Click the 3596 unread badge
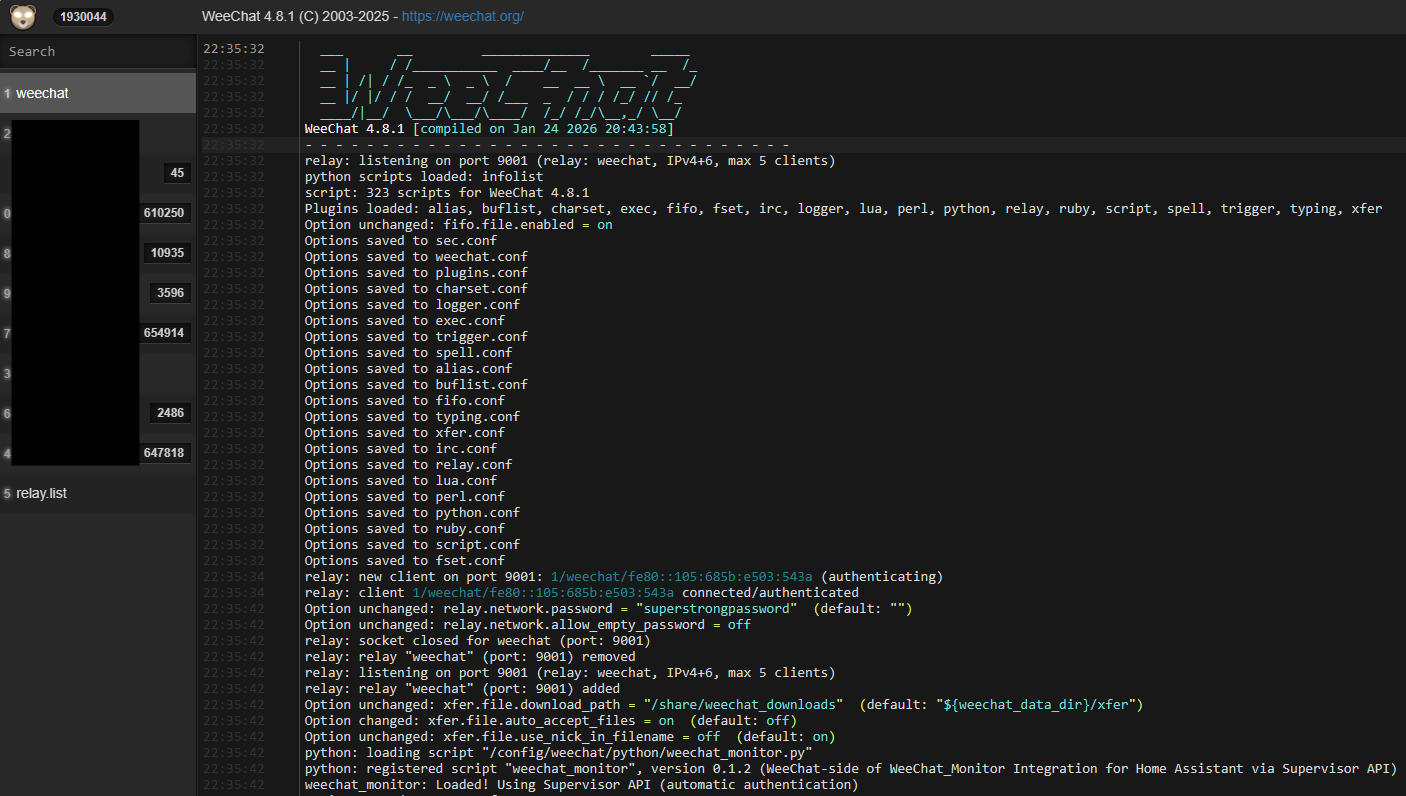The width and height of the screenshot is (1406, 796). coord(171,293)
